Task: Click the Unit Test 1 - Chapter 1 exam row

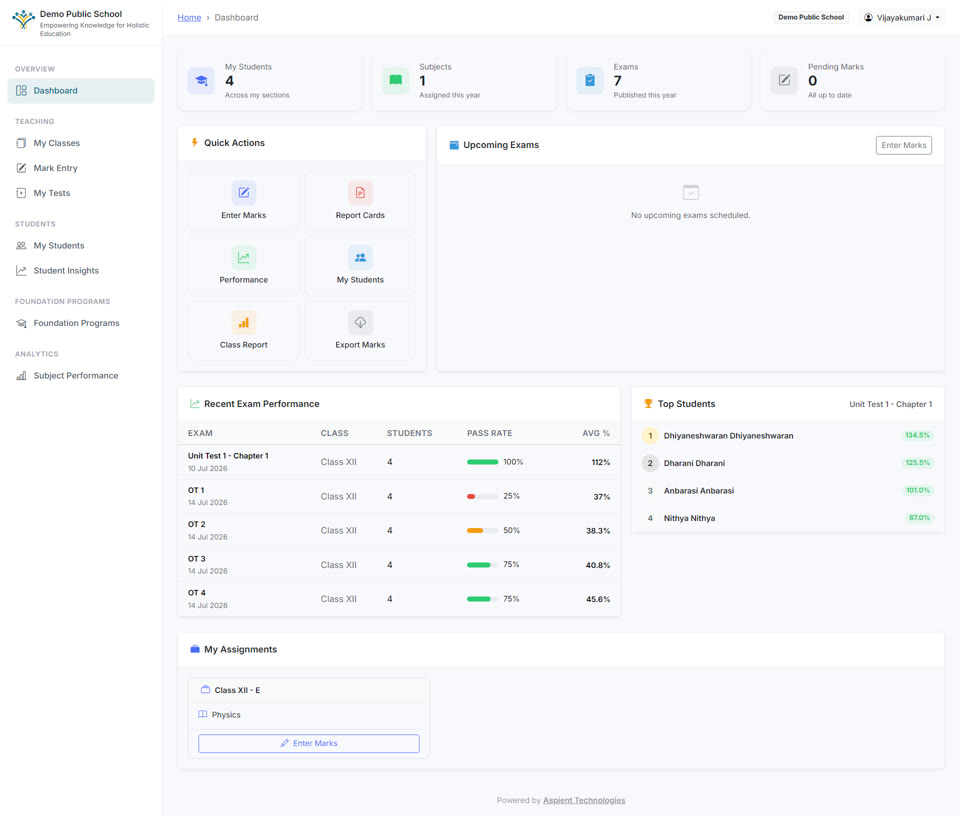Action: pos(399,462)
